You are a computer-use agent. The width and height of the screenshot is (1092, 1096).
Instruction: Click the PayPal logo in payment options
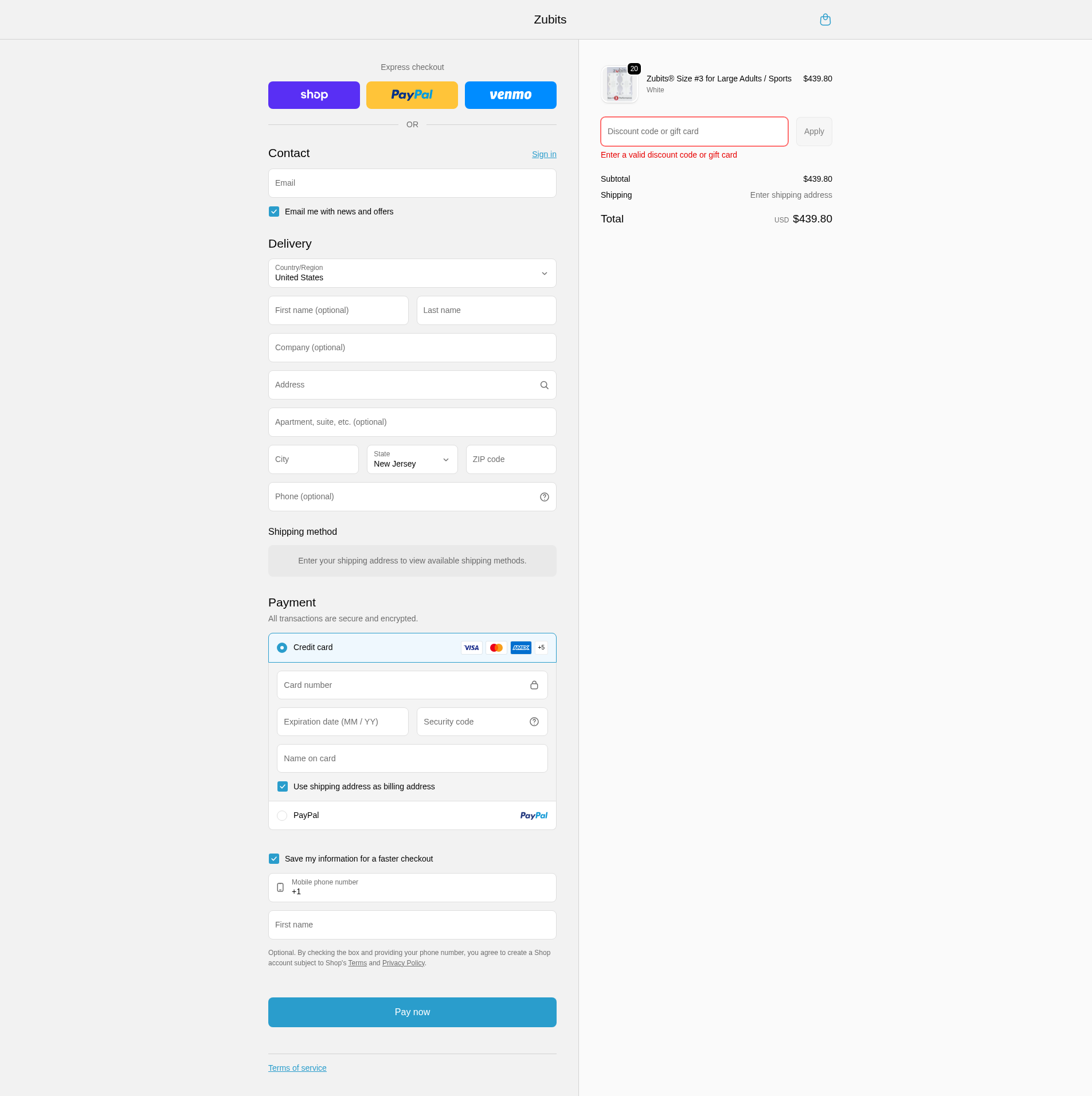click(533, 816)
